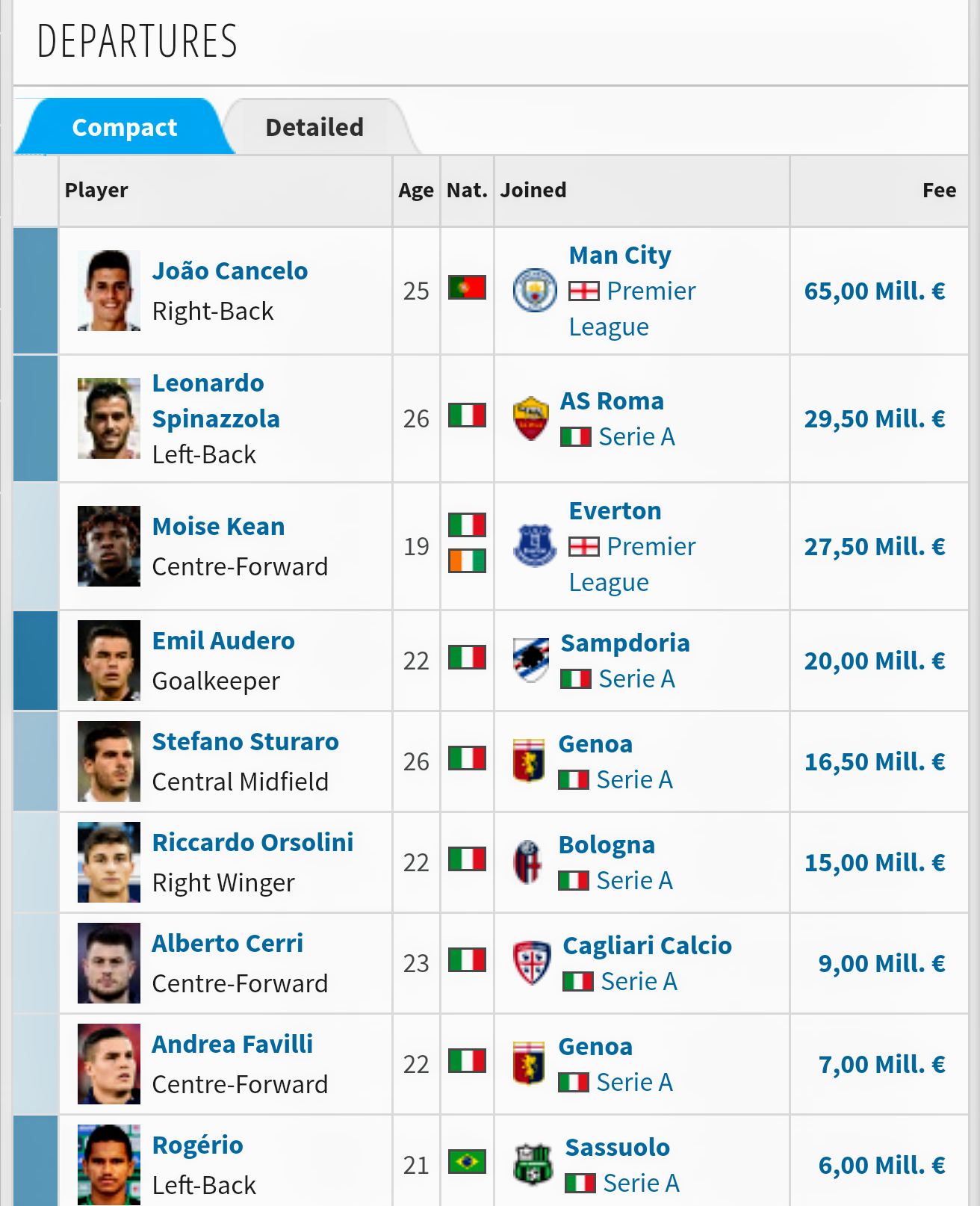Click the Brazil flag in Rogério's row
980x1206 pixels.
click(x=467, y=1162)
